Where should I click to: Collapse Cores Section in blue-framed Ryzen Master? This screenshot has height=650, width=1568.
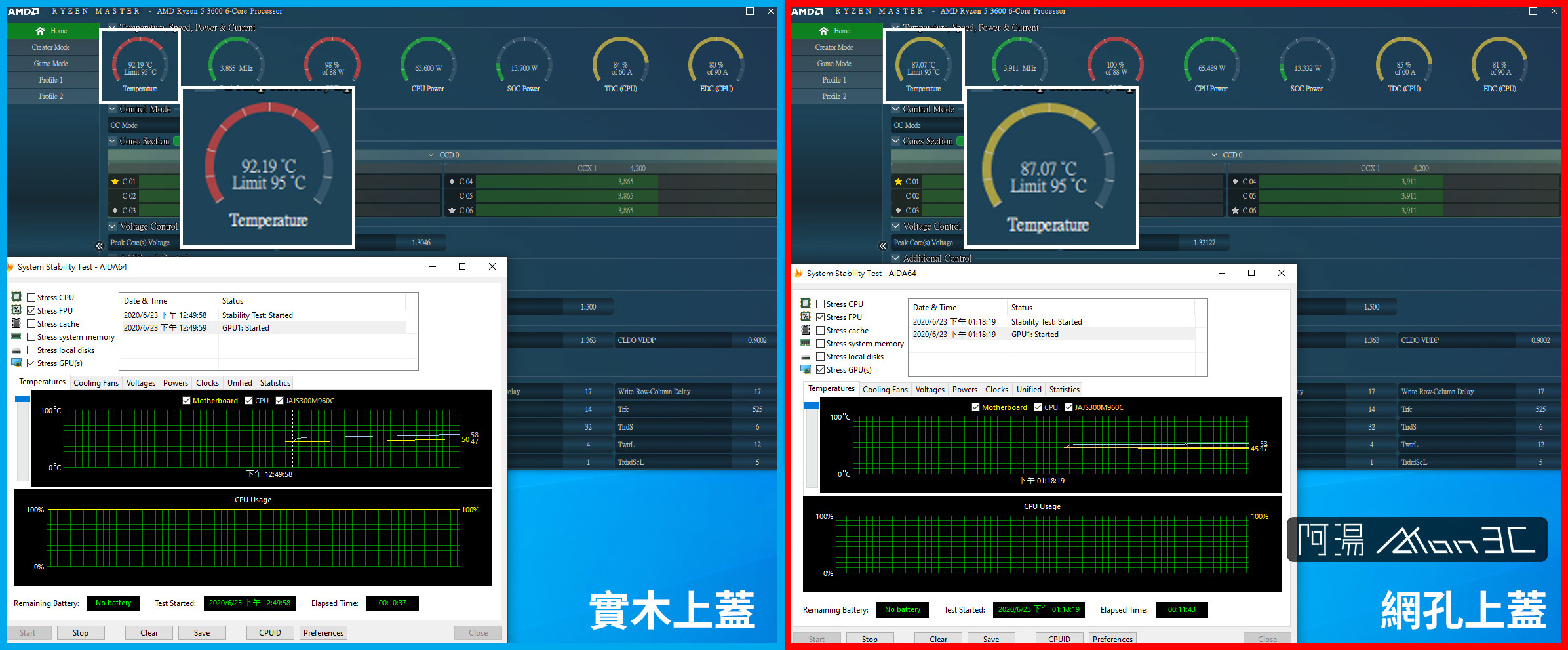coord(112,141)
